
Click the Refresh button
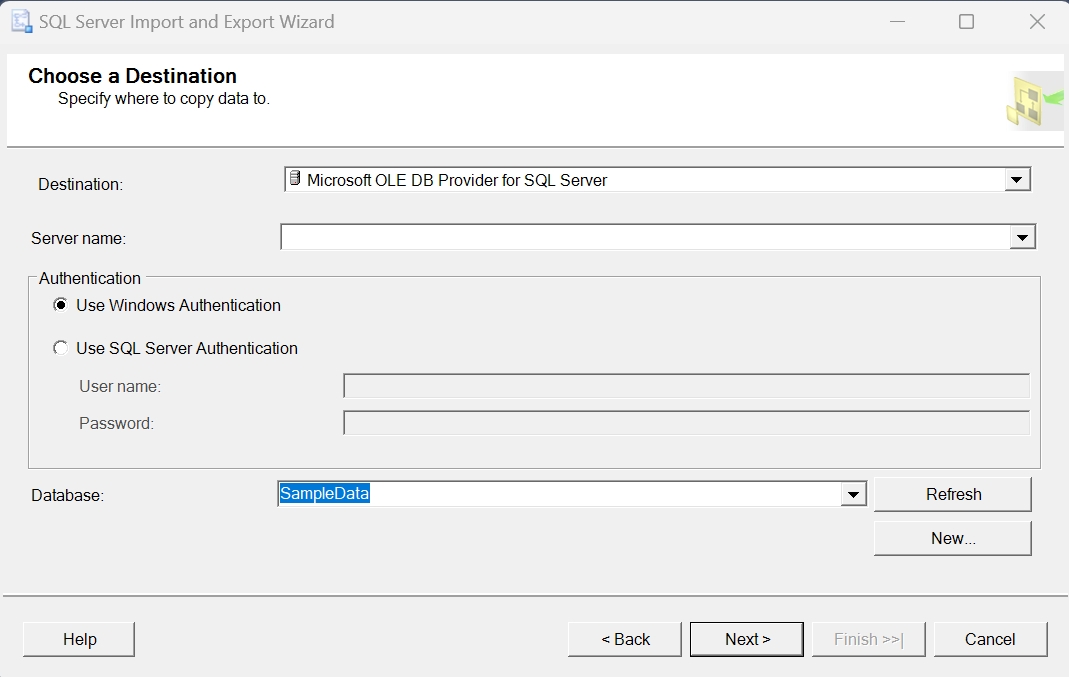[951, 494]
